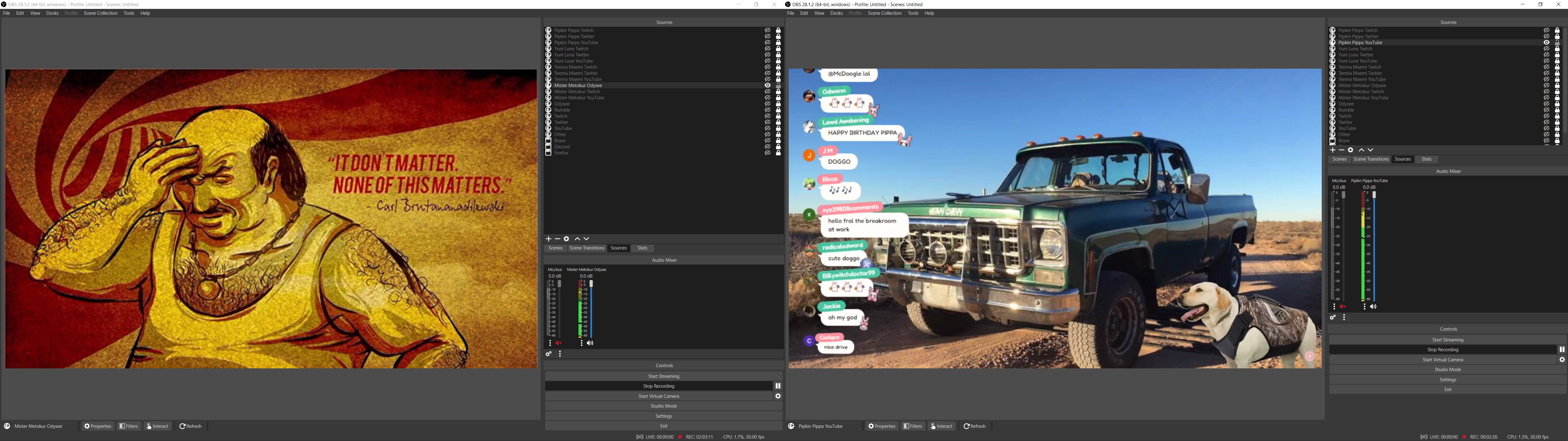Unlock the Rumble source in left window
The height and width of the screenshot is (441, 1568).
pyautogui.click(x=778, y=110)
